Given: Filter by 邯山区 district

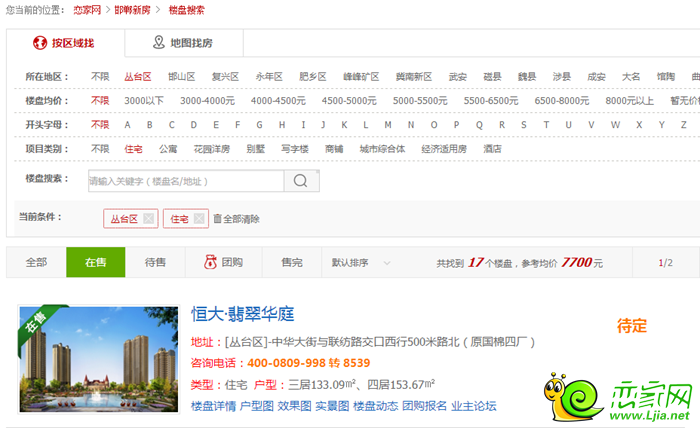Looking at the screenshot, I should 181,77.
